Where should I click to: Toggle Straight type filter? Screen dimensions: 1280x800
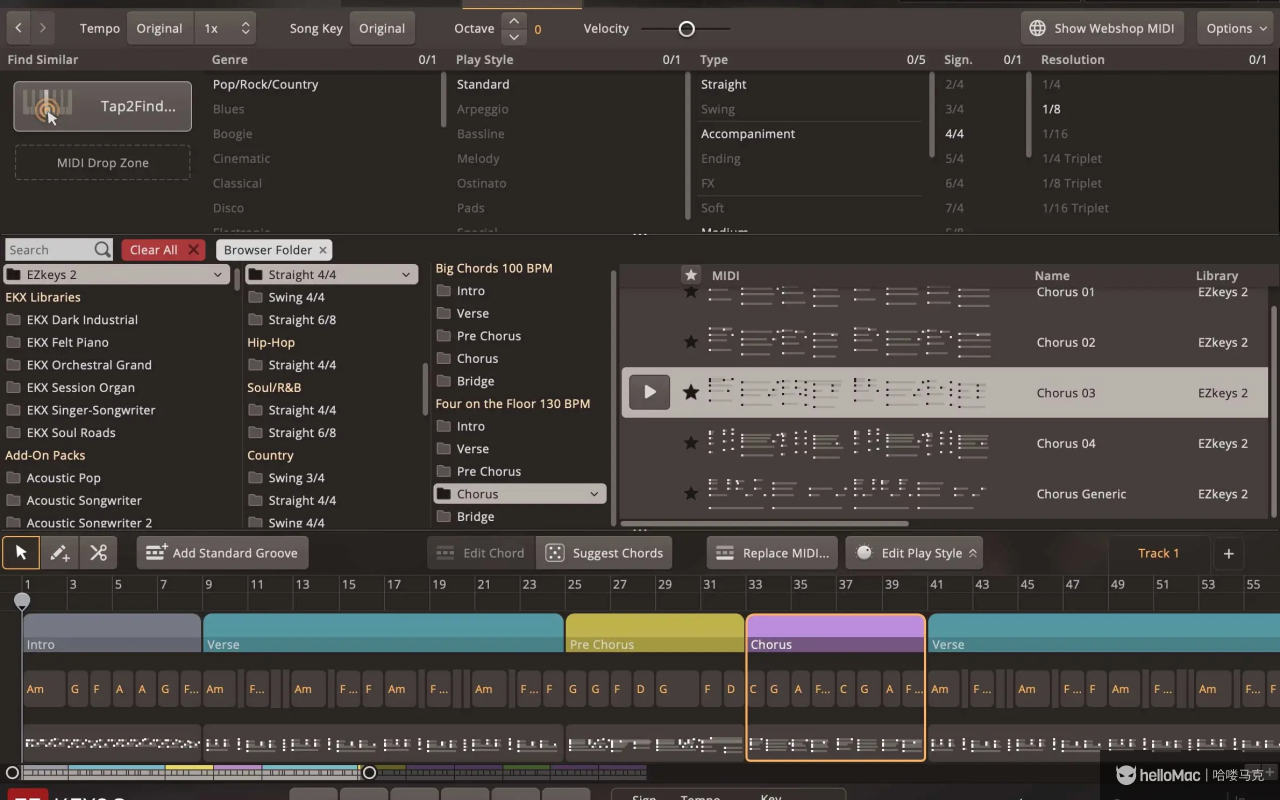724,84
